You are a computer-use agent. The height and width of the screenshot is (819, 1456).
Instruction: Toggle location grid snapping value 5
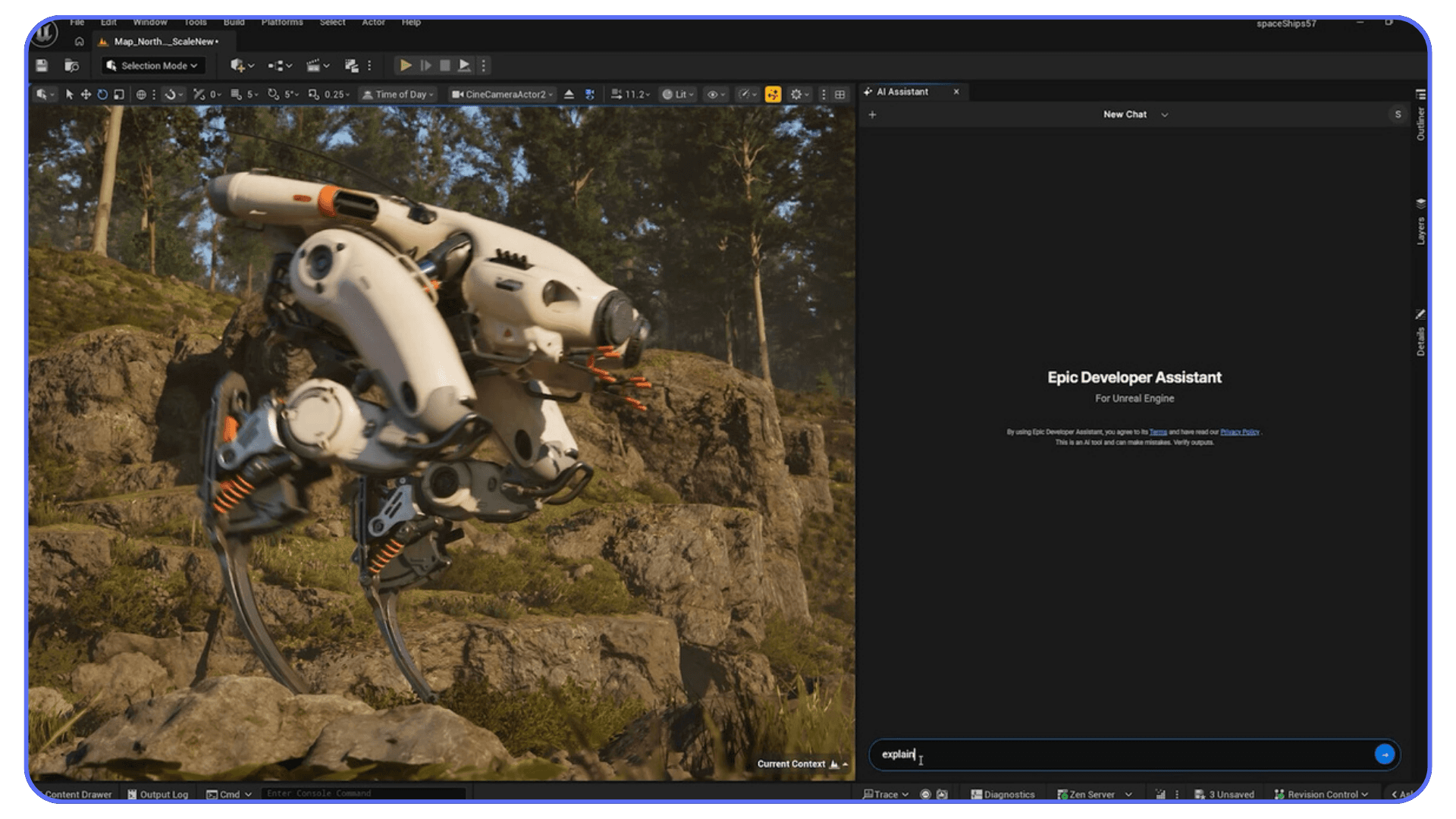(x=243, y=95)
